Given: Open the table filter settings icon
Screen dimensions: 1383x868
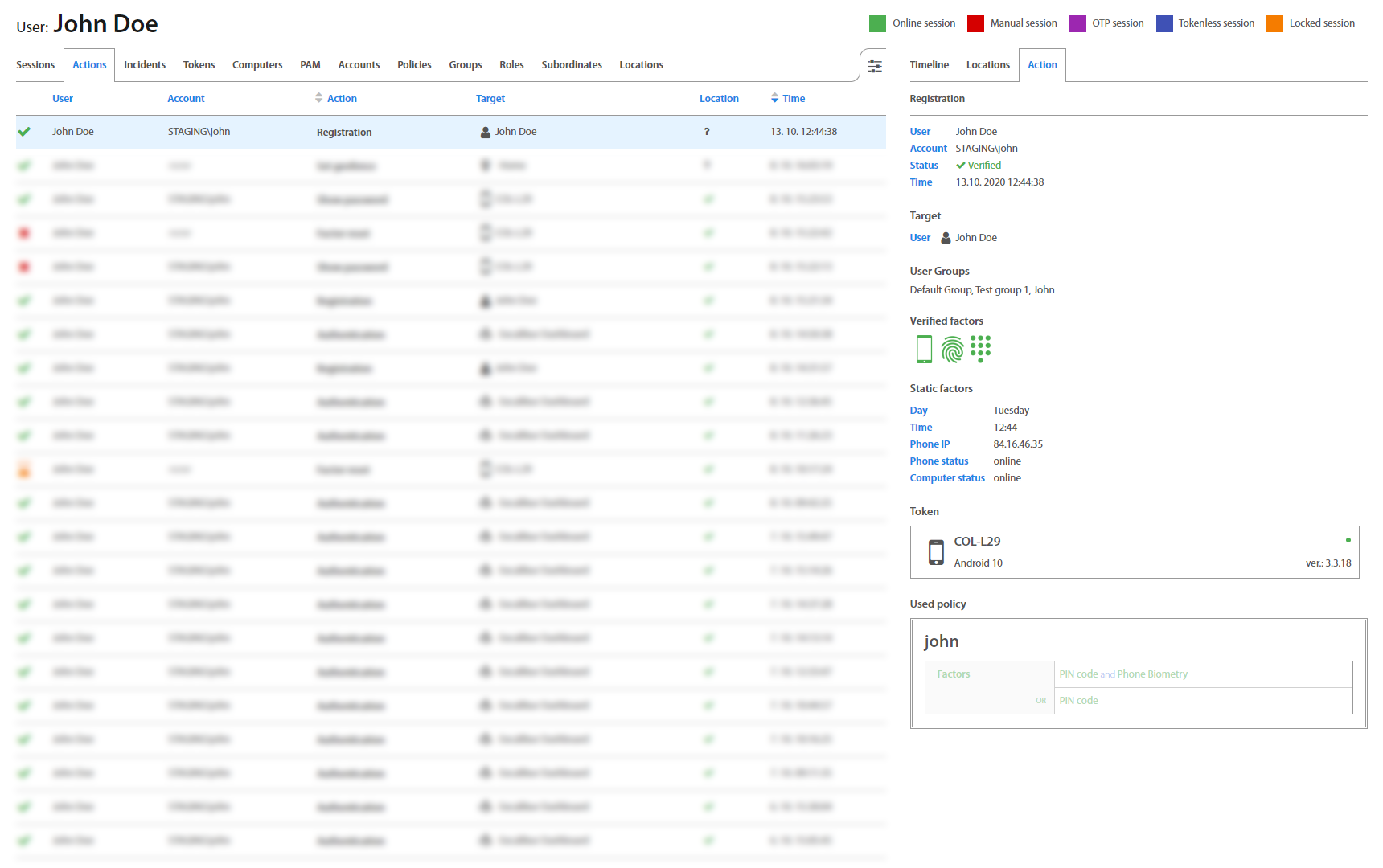Looking at the screenshot, I should (875, 66).
